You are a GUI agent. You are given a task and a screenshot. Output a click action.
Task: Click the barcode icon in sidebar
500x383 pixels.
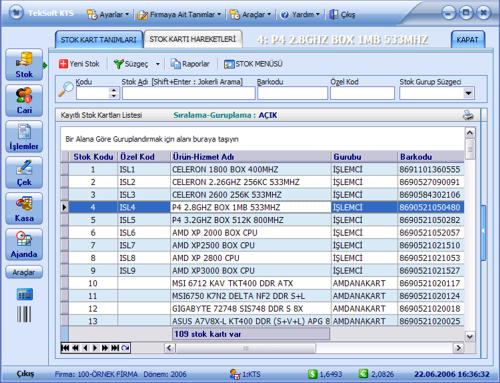[24, 314]
